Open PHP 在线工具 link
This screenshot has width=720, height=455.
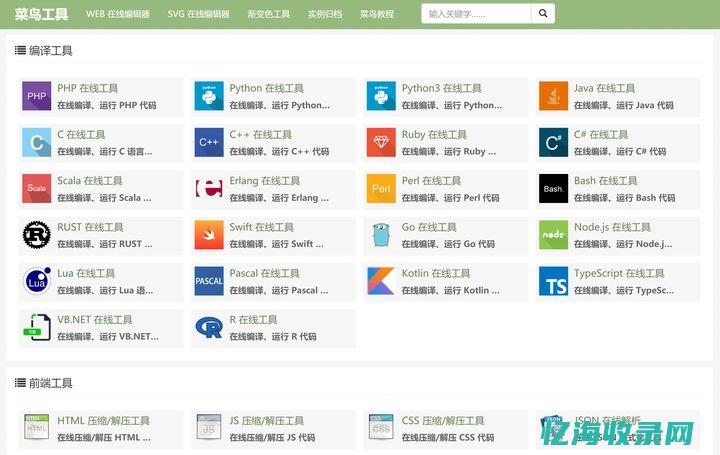click(x=88, y=88)
